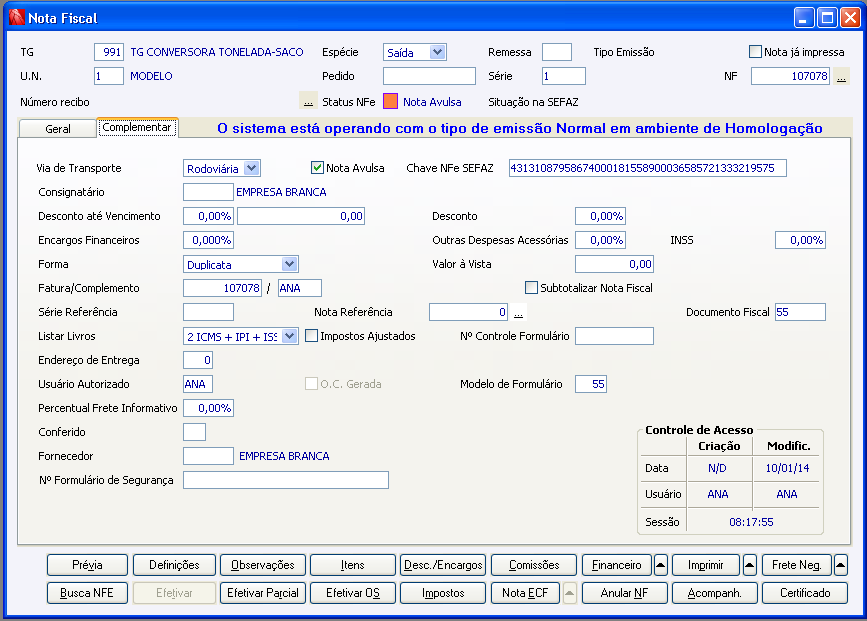The width and height of the screenshot is (867, 621).
Task: Click the Pedido input field
Action: click(429, 76)
